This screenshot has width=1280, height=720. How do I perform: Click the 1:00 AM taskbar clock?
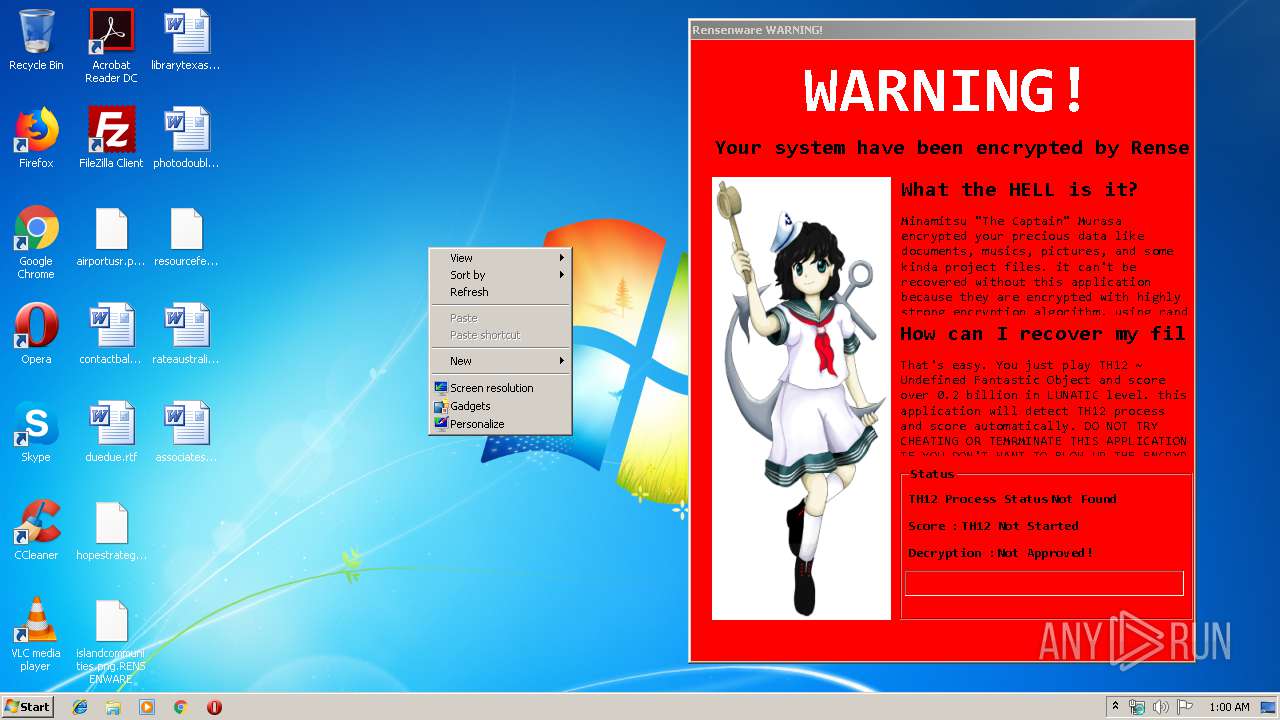(1229, 707)
